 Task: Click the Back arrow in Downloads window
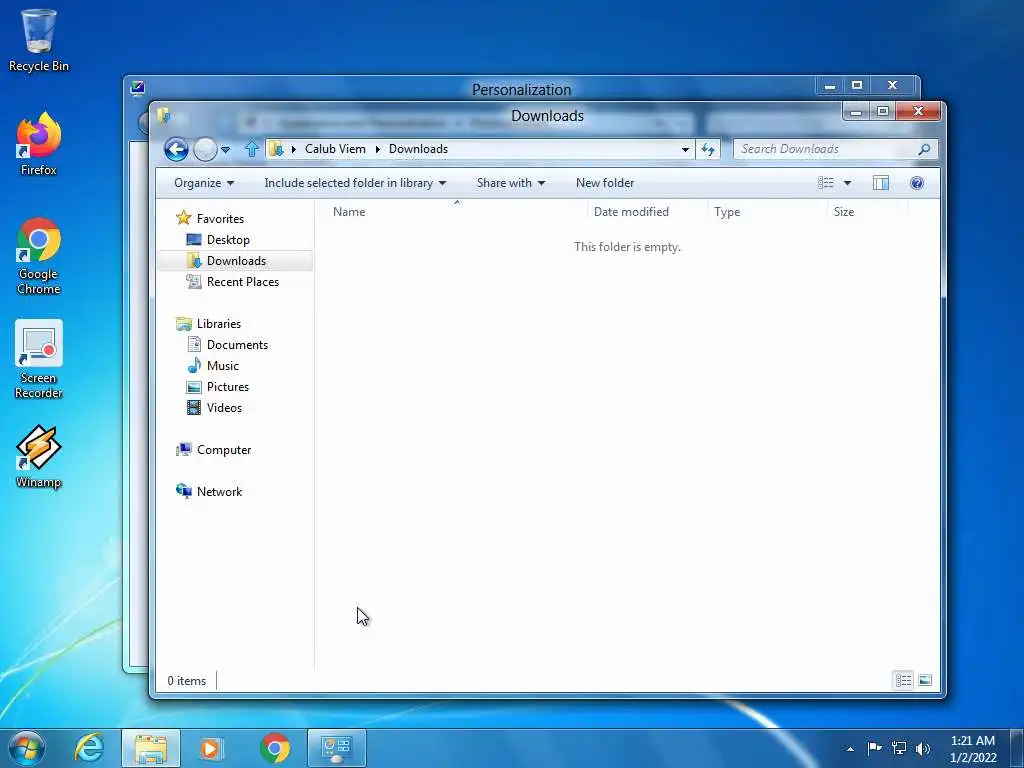coord(176,150)
